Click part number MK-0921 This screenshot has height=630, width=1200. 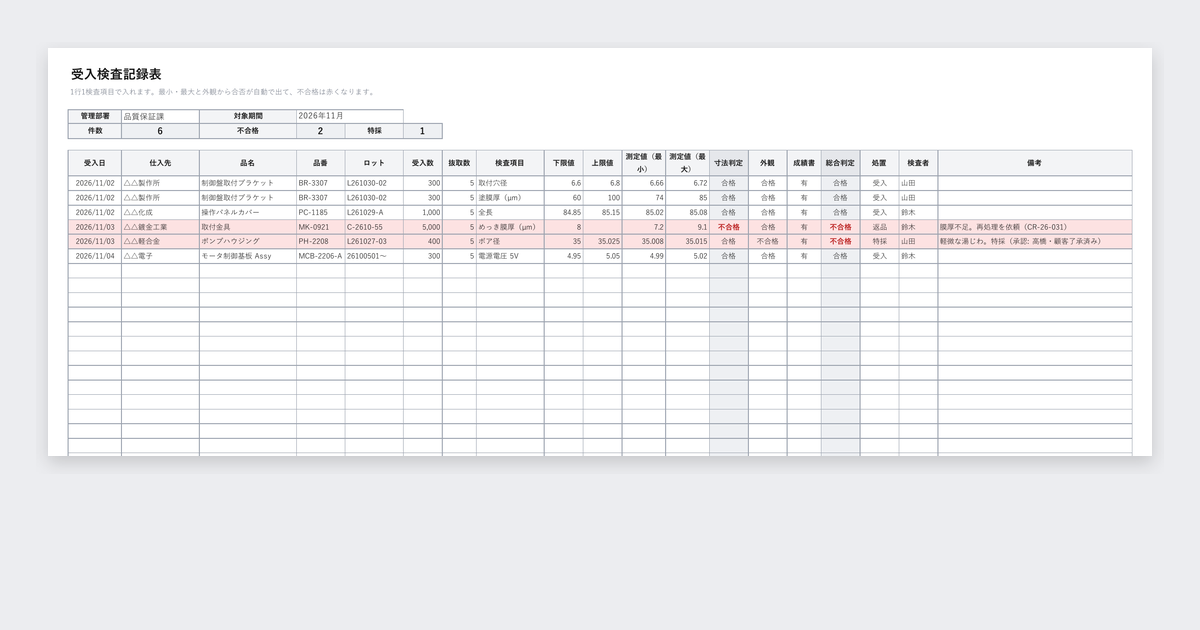(x=321, y=227)
